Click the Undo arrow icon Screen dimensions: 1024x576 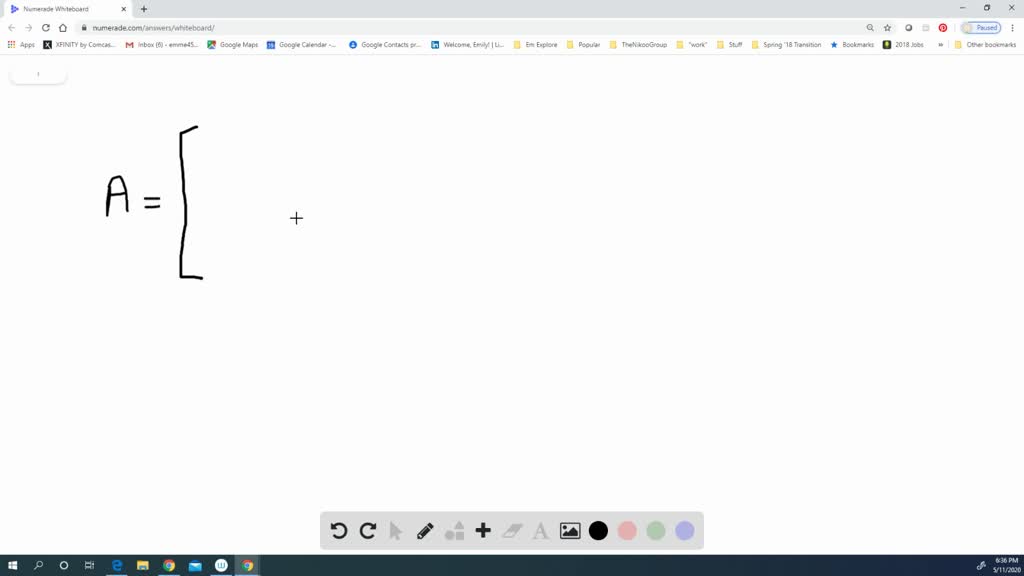tap(339, 531)
